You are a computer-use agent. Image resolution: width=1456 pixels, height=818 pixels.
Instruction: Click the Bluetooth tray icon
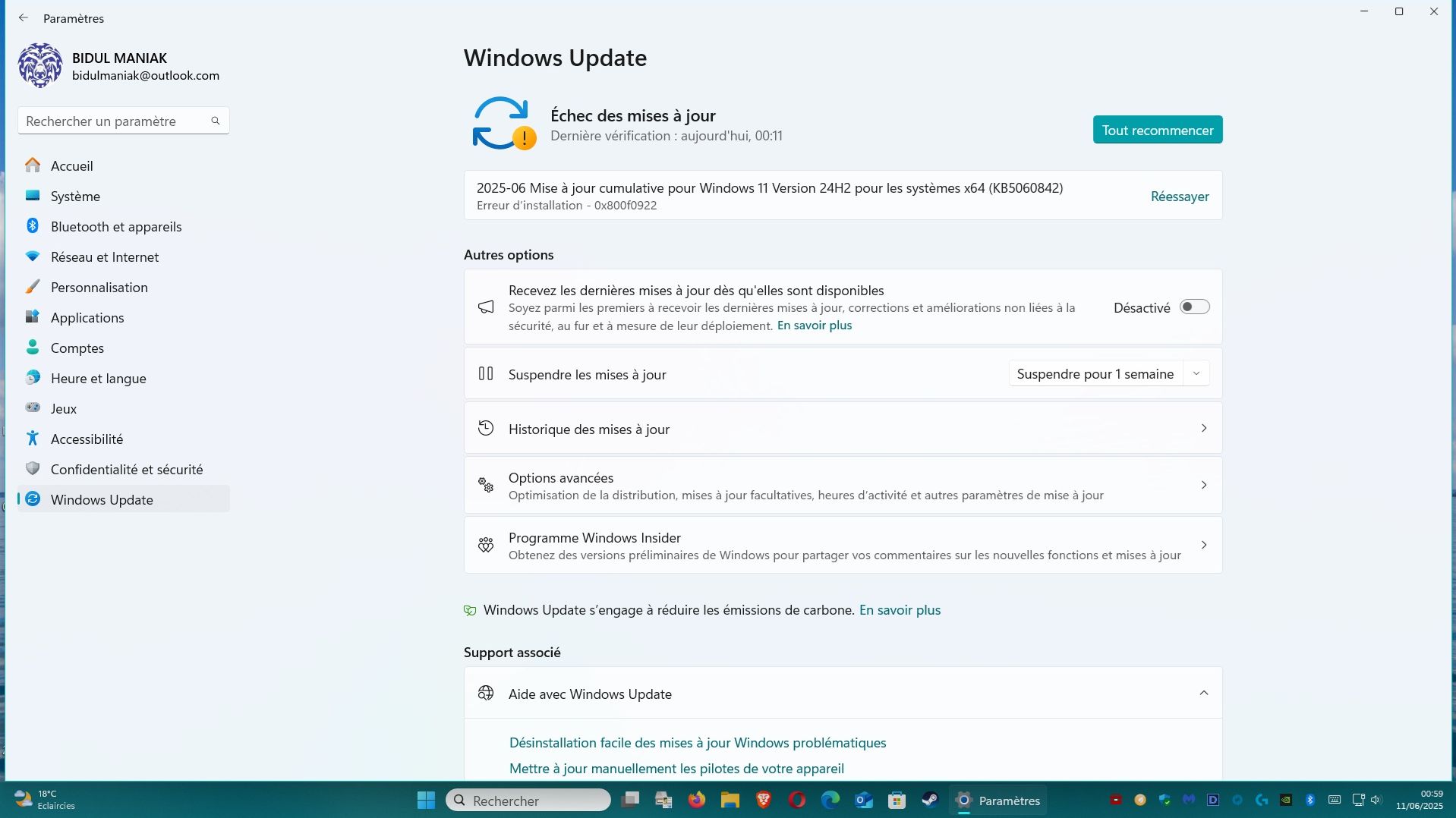[1310, 800]
